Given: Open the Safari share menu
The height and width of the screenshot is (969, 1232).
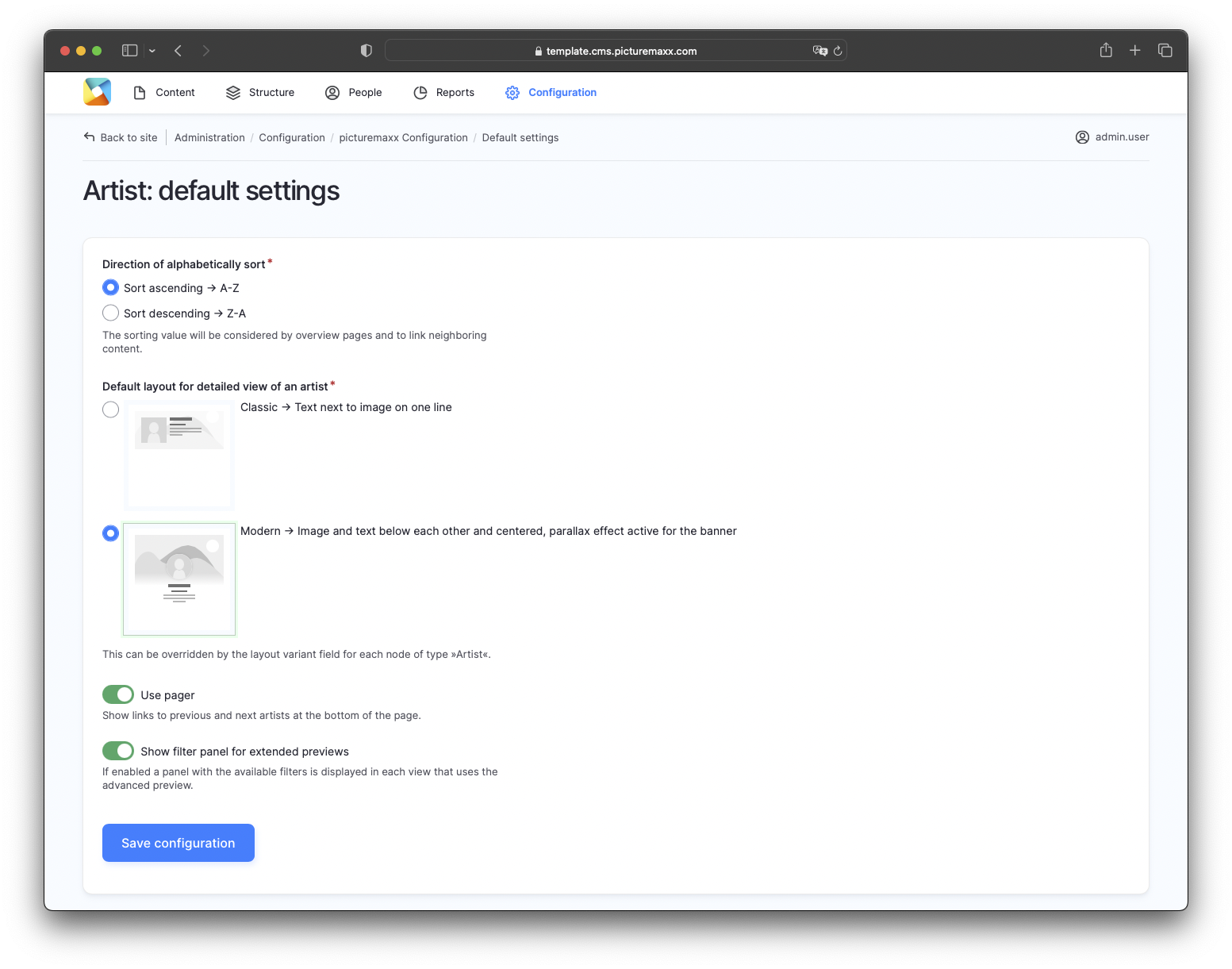Looking at the screenshot, I should [1106, 50].
